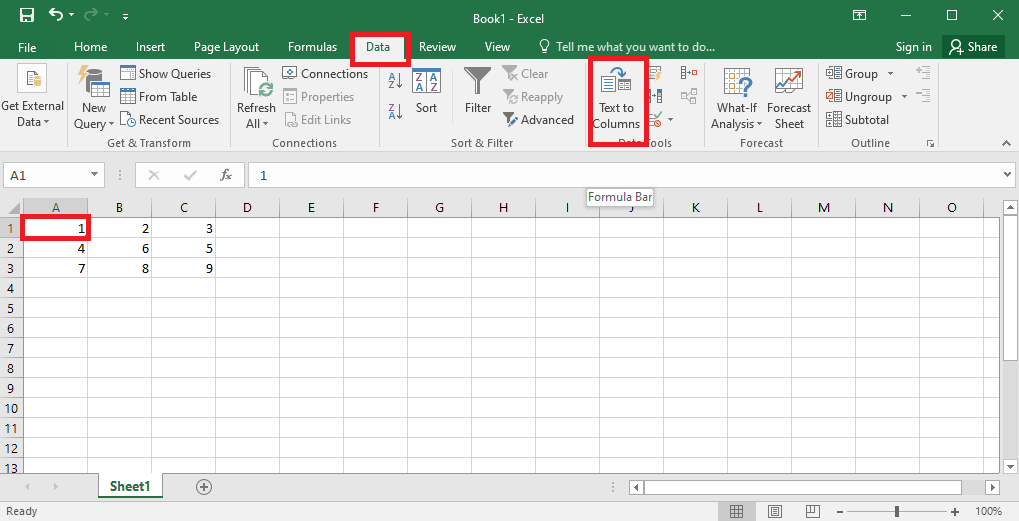Switch to the Home tab
Screen dimensions: 1019x521
[90, 47]
